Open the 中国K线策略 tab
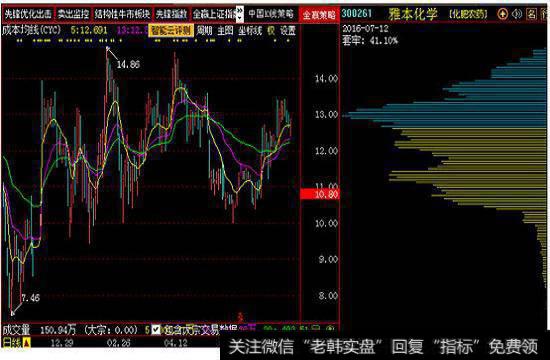 coord(271,14)
